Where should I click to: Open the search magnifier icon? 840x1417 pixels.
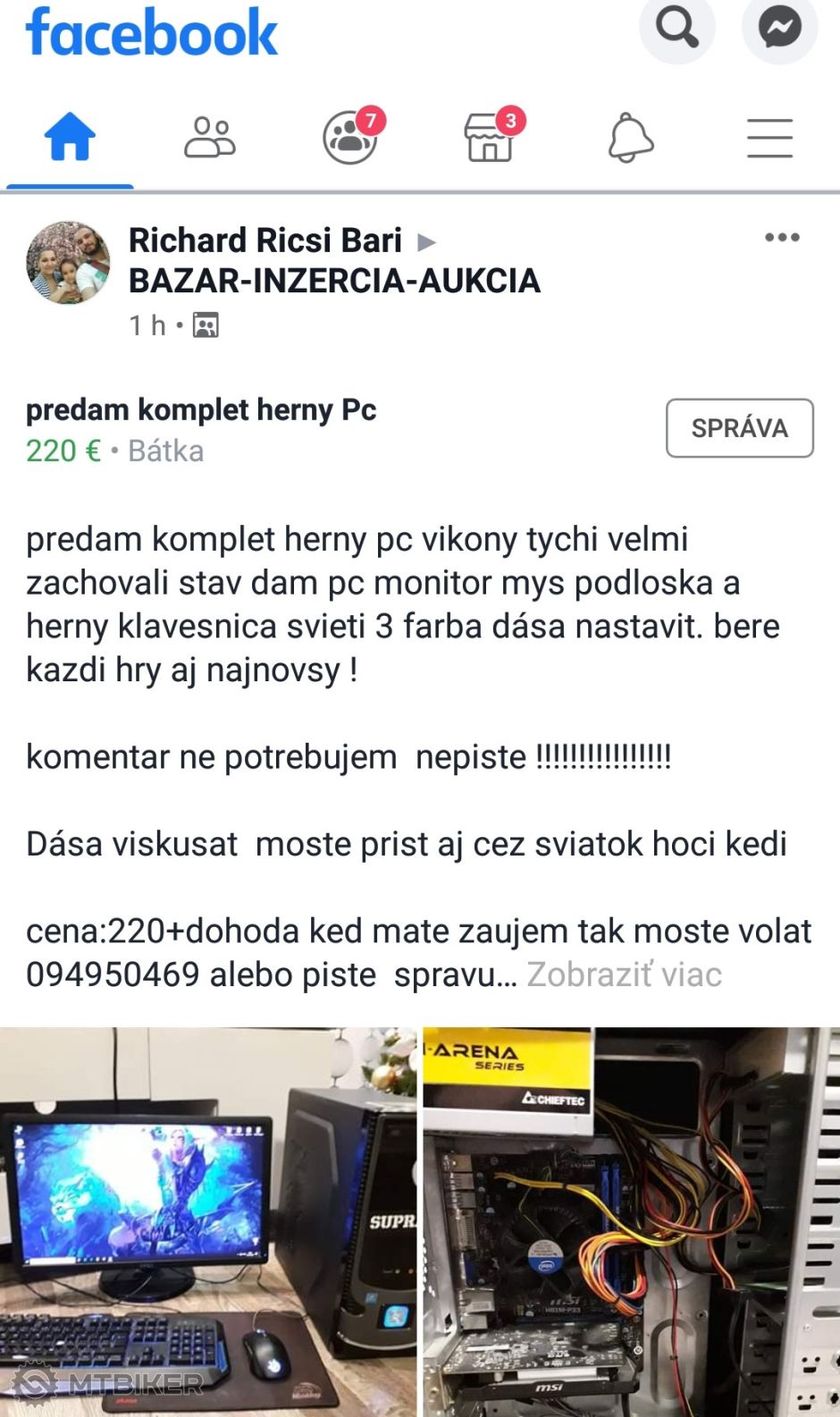(x=676, y=27)
